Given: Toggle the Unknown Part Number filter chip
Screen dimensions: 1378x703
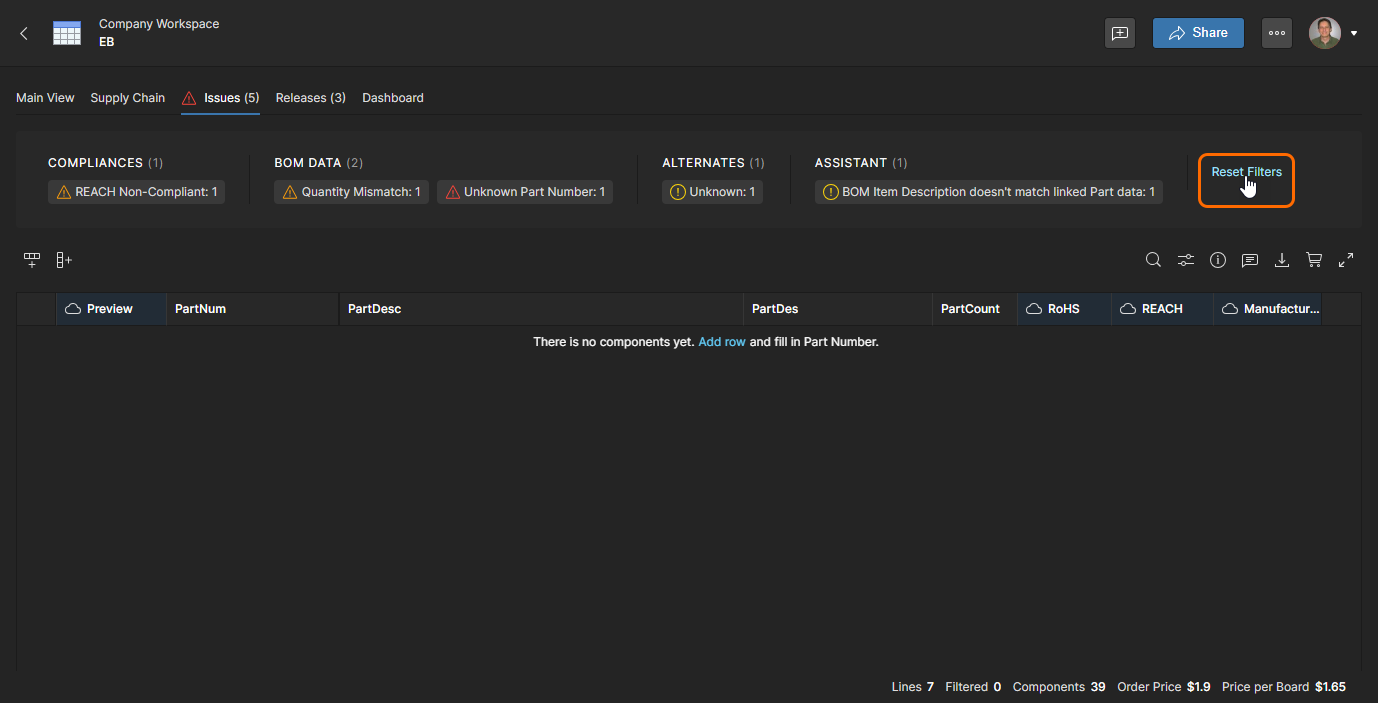Looking at the screenshot, I should pyautogui.click(x=525, y=192).
